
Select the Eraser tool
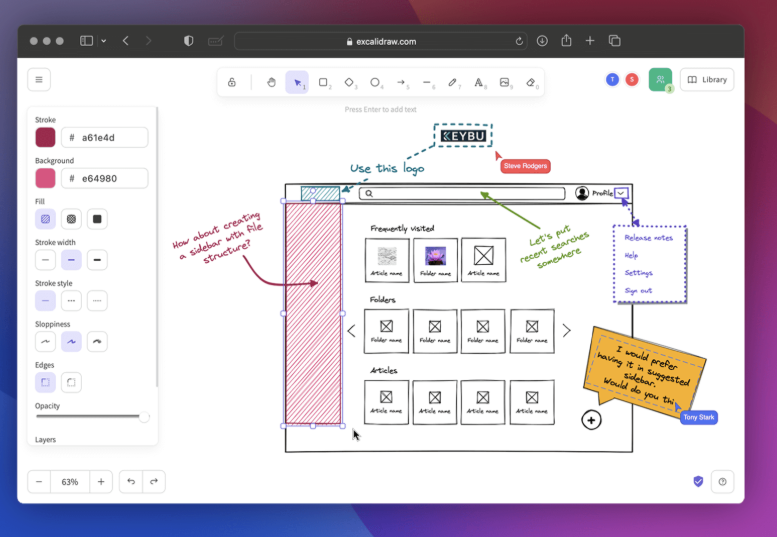[531, 82]
